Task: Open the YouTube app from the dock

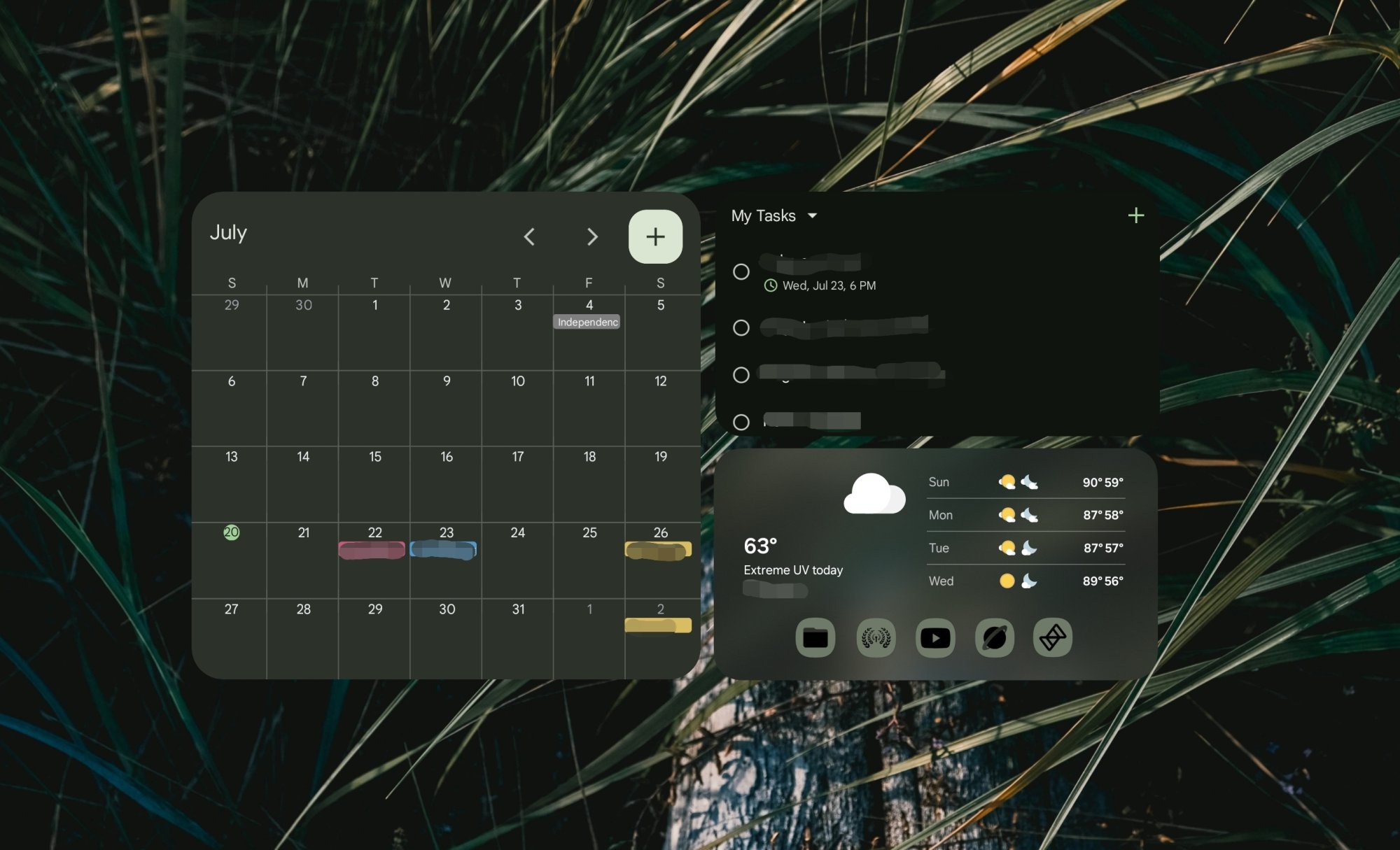Action: pos(936,637)
